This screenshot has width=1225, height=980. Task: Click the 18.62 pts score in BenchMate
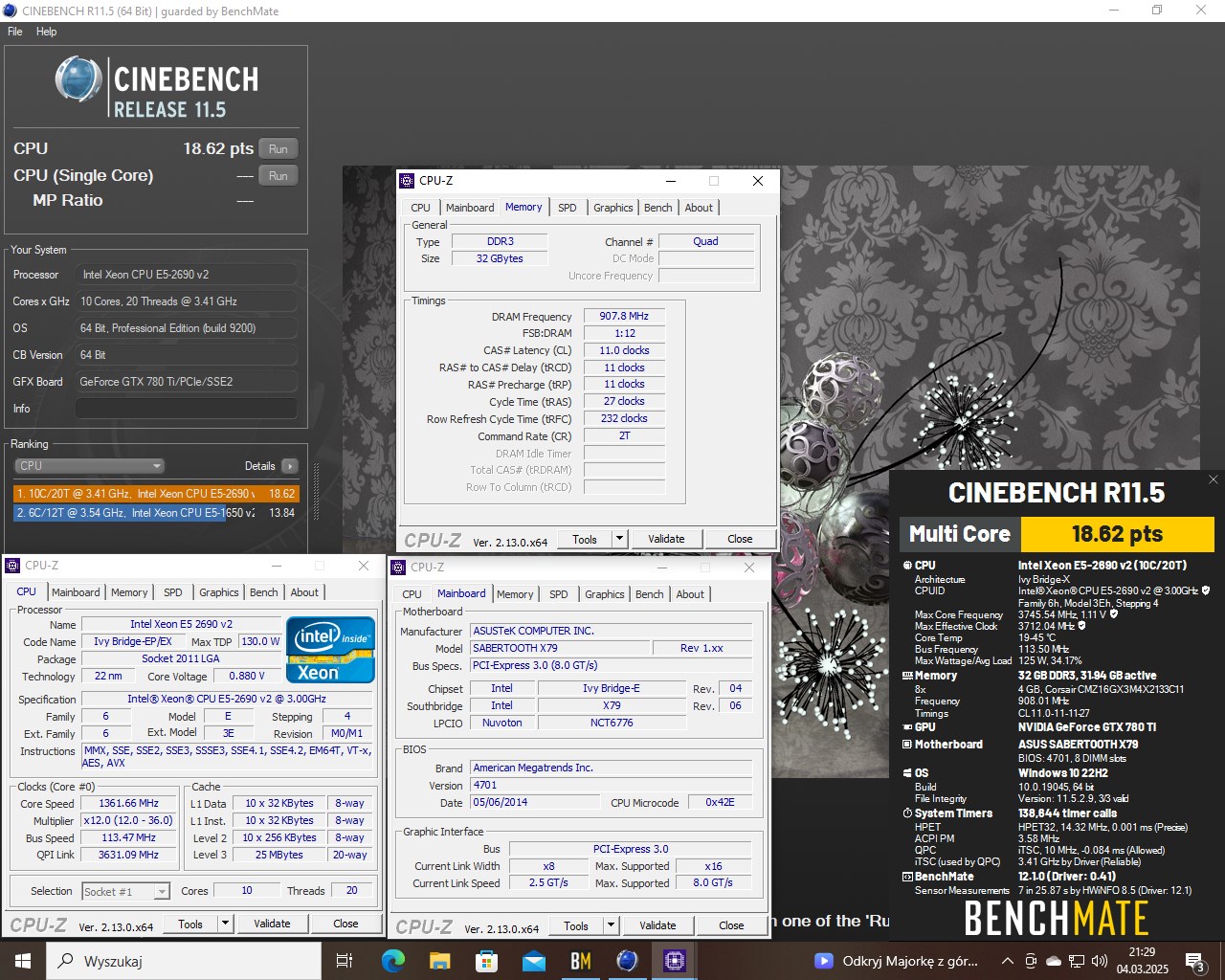point(1118,534)
